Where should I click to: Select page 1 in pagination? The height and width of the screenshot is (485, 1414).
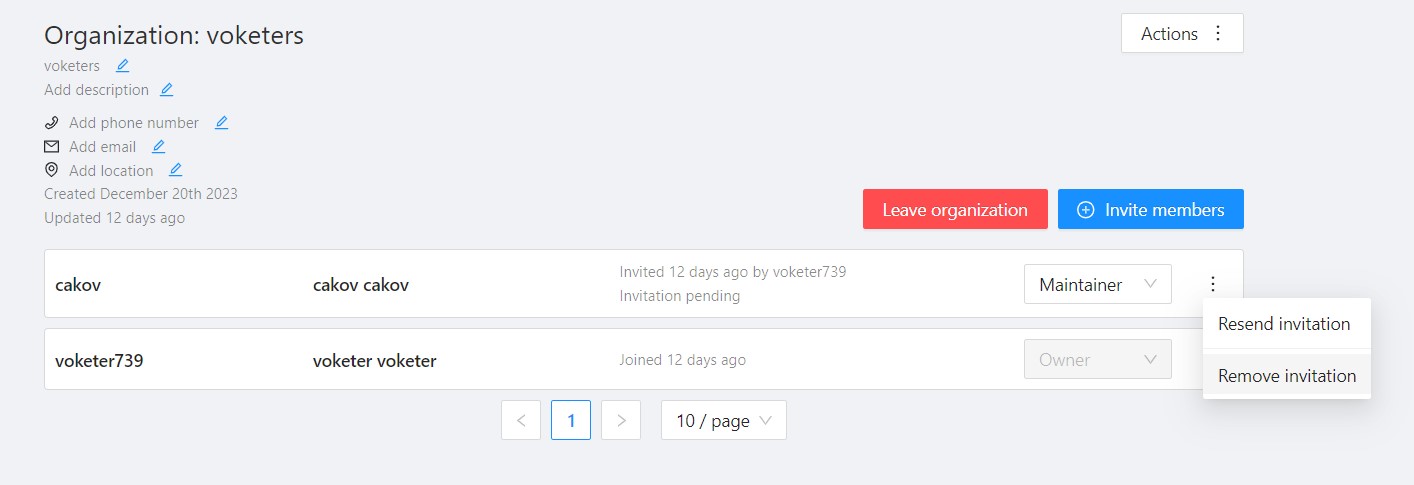571,421
